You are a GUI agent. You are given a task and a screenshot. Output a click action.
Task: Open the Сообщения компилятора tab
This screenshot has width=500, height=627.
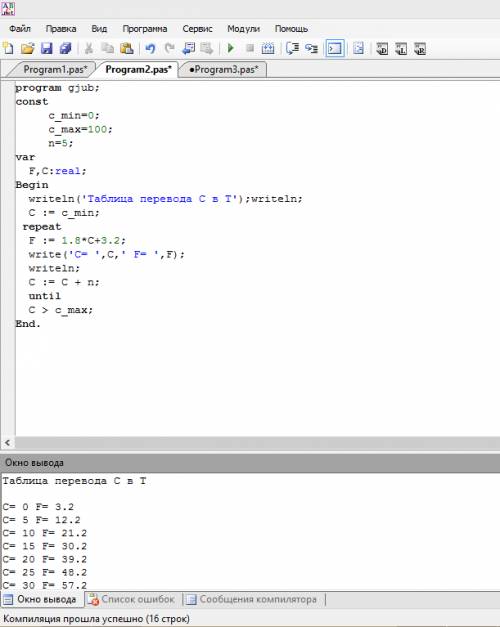253,599
